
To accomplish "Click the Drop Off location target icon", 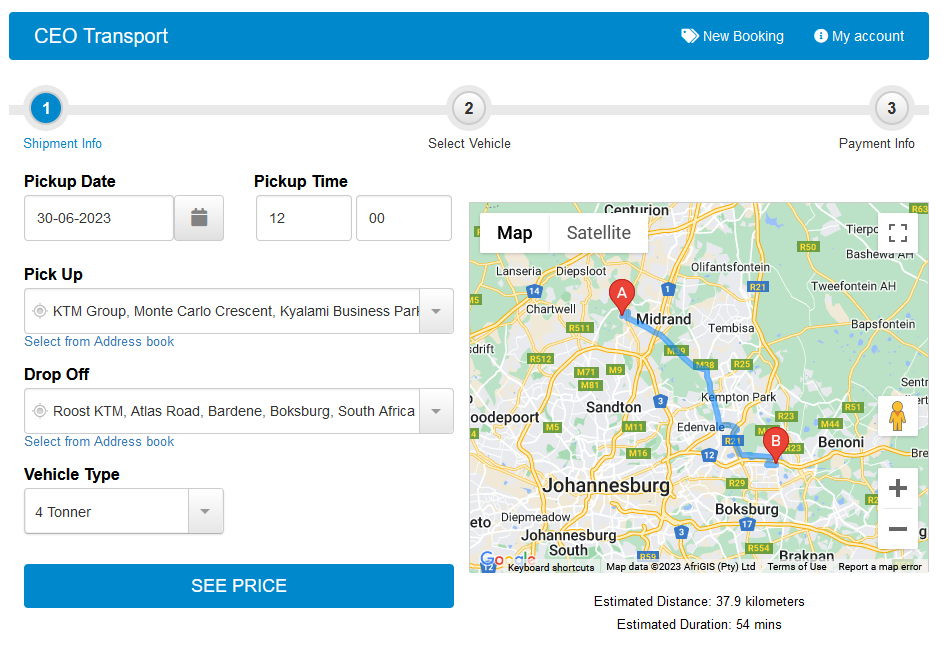I will 40,411.
